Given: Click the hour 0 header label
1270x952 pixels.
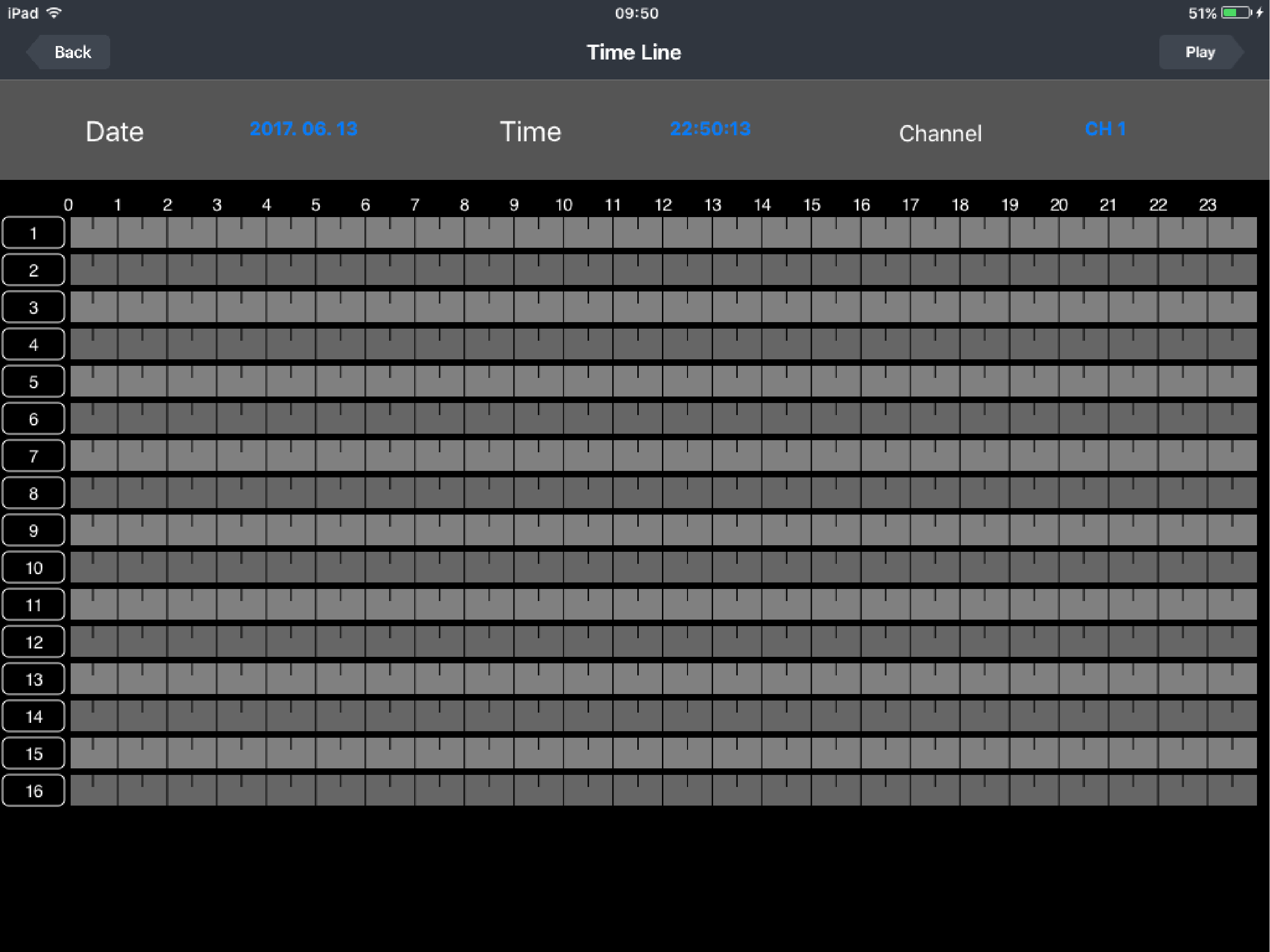Looking at the screenshot, I should point(68,205).
